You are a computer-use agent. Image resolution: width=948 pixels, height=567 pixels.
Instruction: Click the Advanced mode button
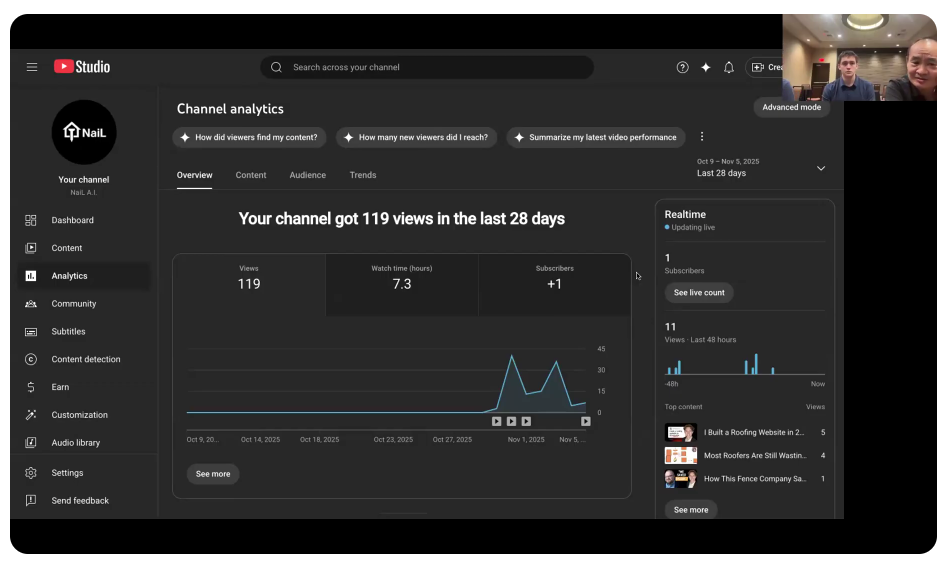coord(791,107)
